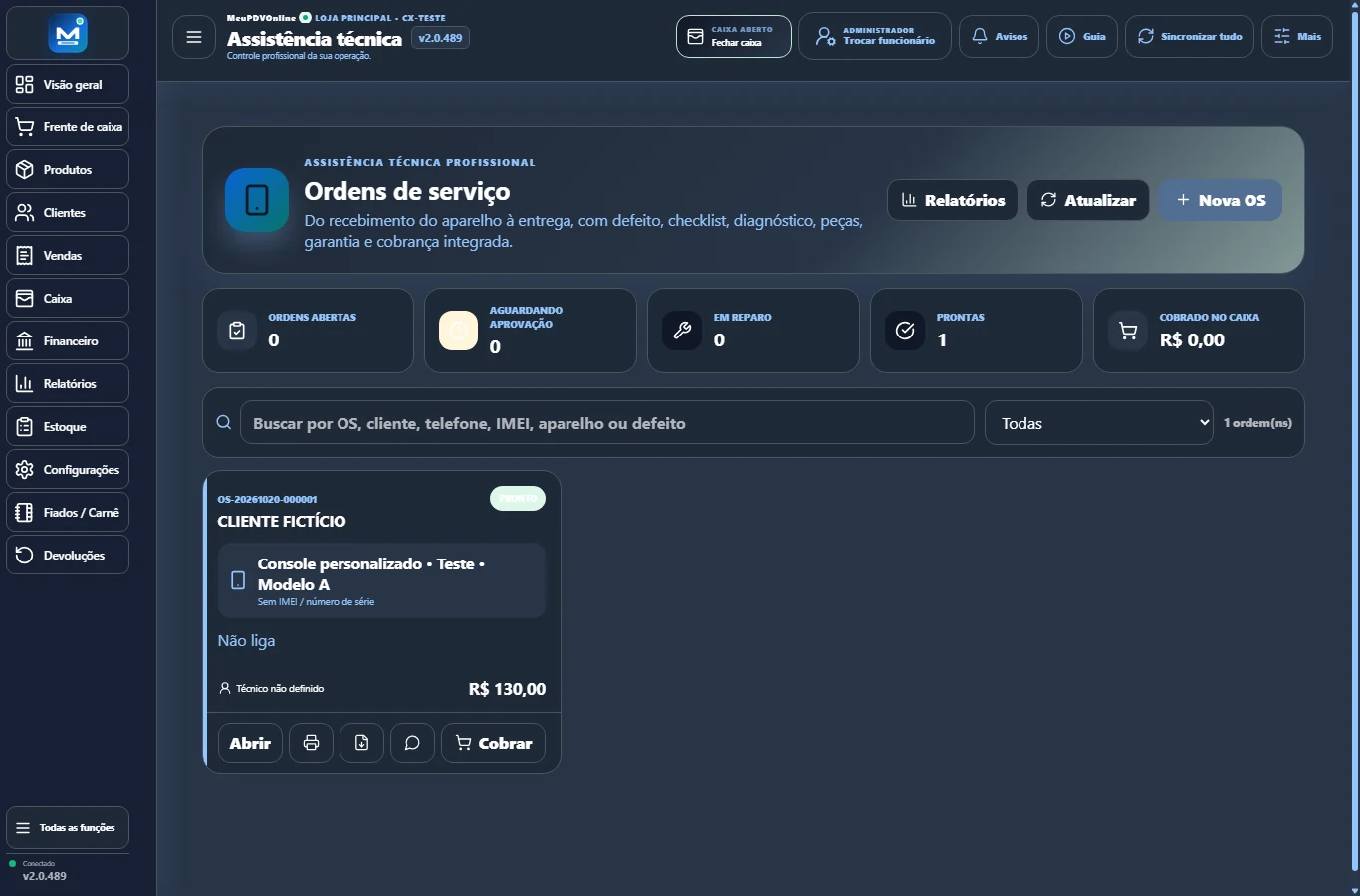This screenshot has height=896, width=1360.
Task: Open Configurações settings
Action: pos(68,470)
